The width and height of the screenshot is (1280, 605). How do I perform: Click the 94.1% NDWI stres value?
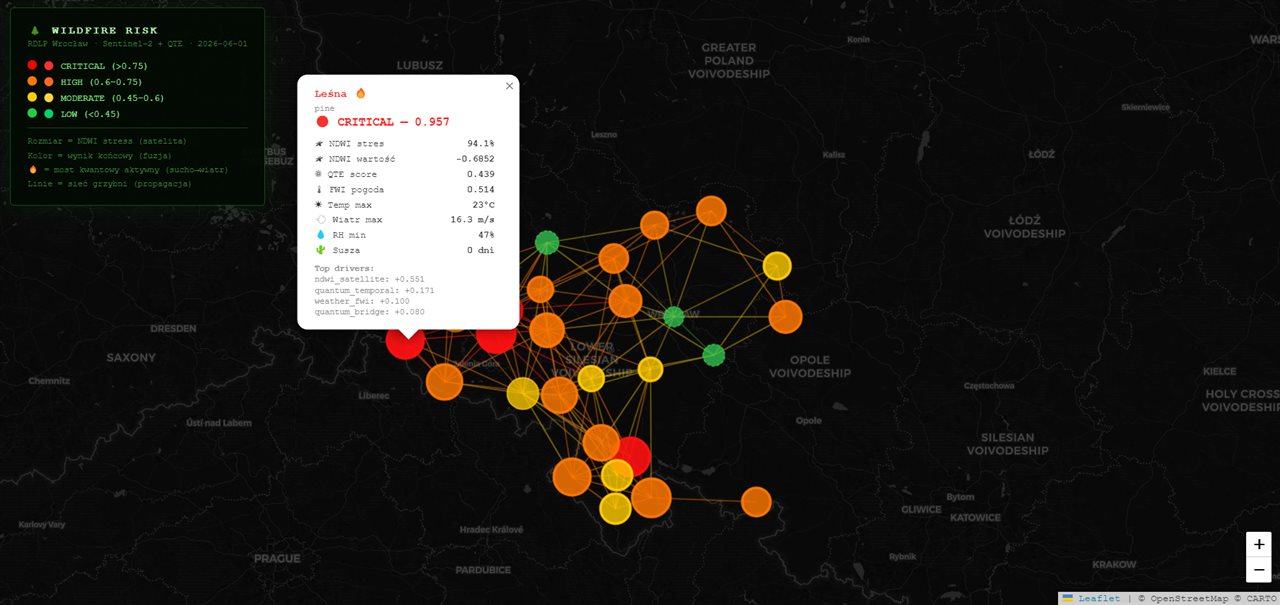click(481, 144)
